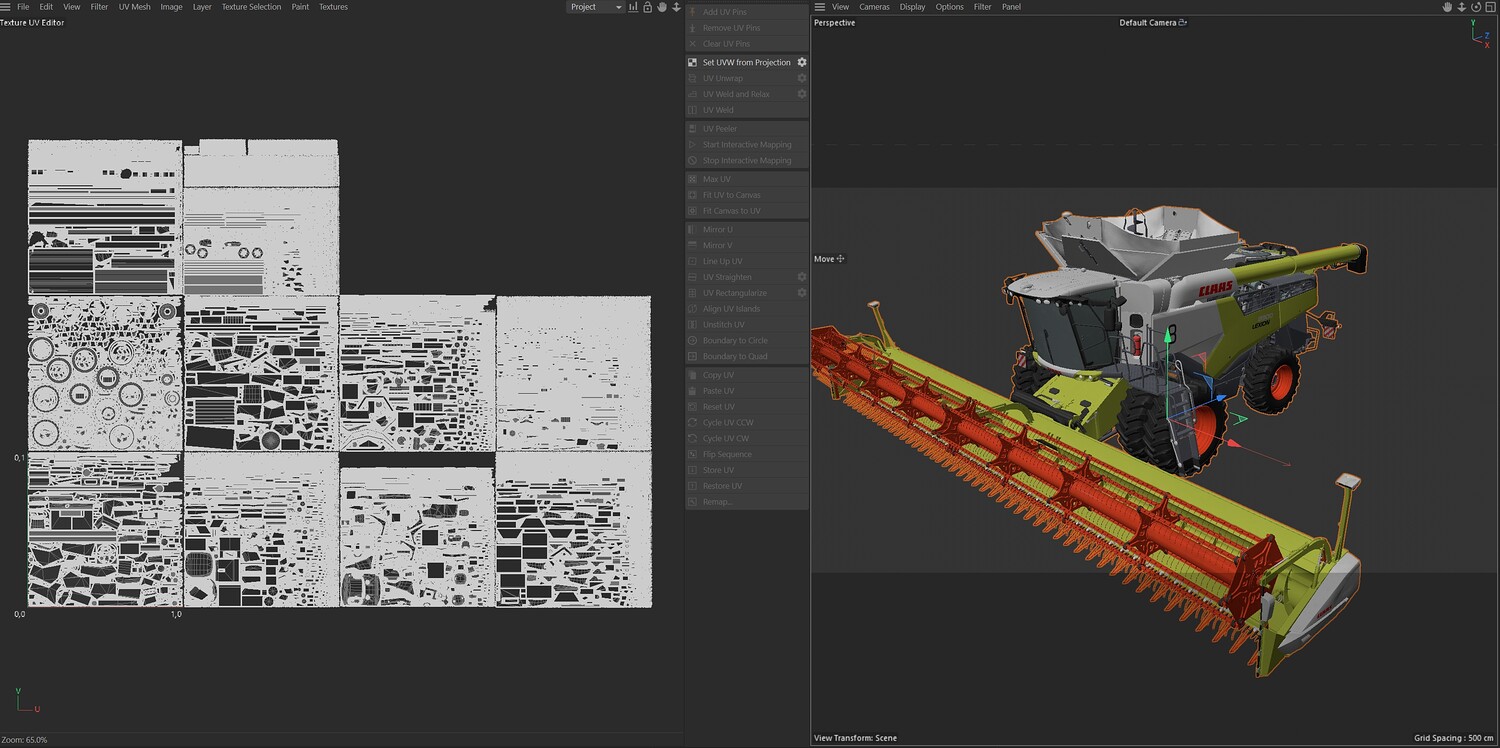1500x748 pixels.
Task: Open the Paint menu
Action: coord(300,7)
